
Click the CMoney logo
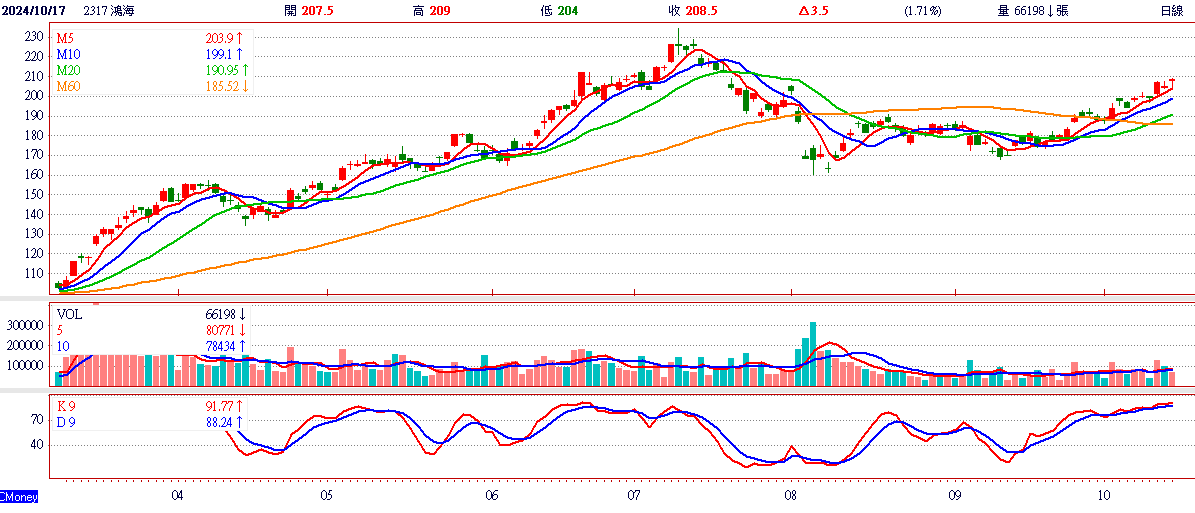coord(19,496)
